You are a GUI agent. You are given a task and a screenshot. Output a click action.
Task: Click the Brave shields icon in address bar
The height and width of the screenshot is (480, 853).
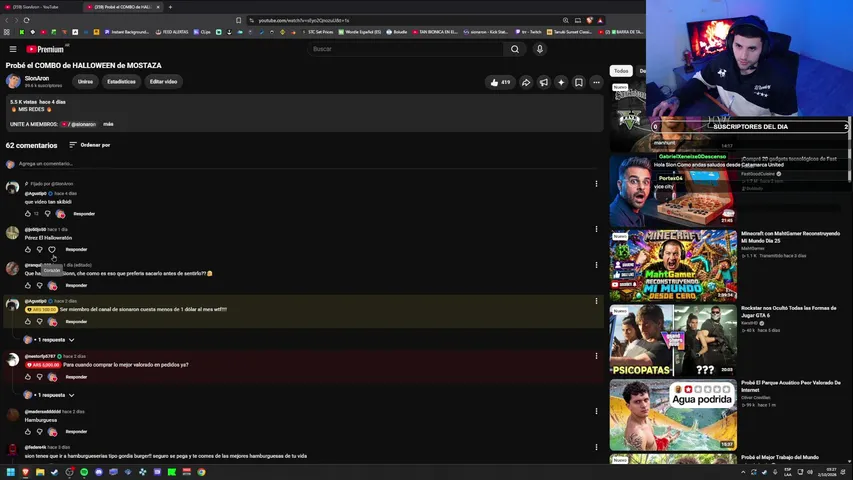pyautogui.click(x=590, y=20)
